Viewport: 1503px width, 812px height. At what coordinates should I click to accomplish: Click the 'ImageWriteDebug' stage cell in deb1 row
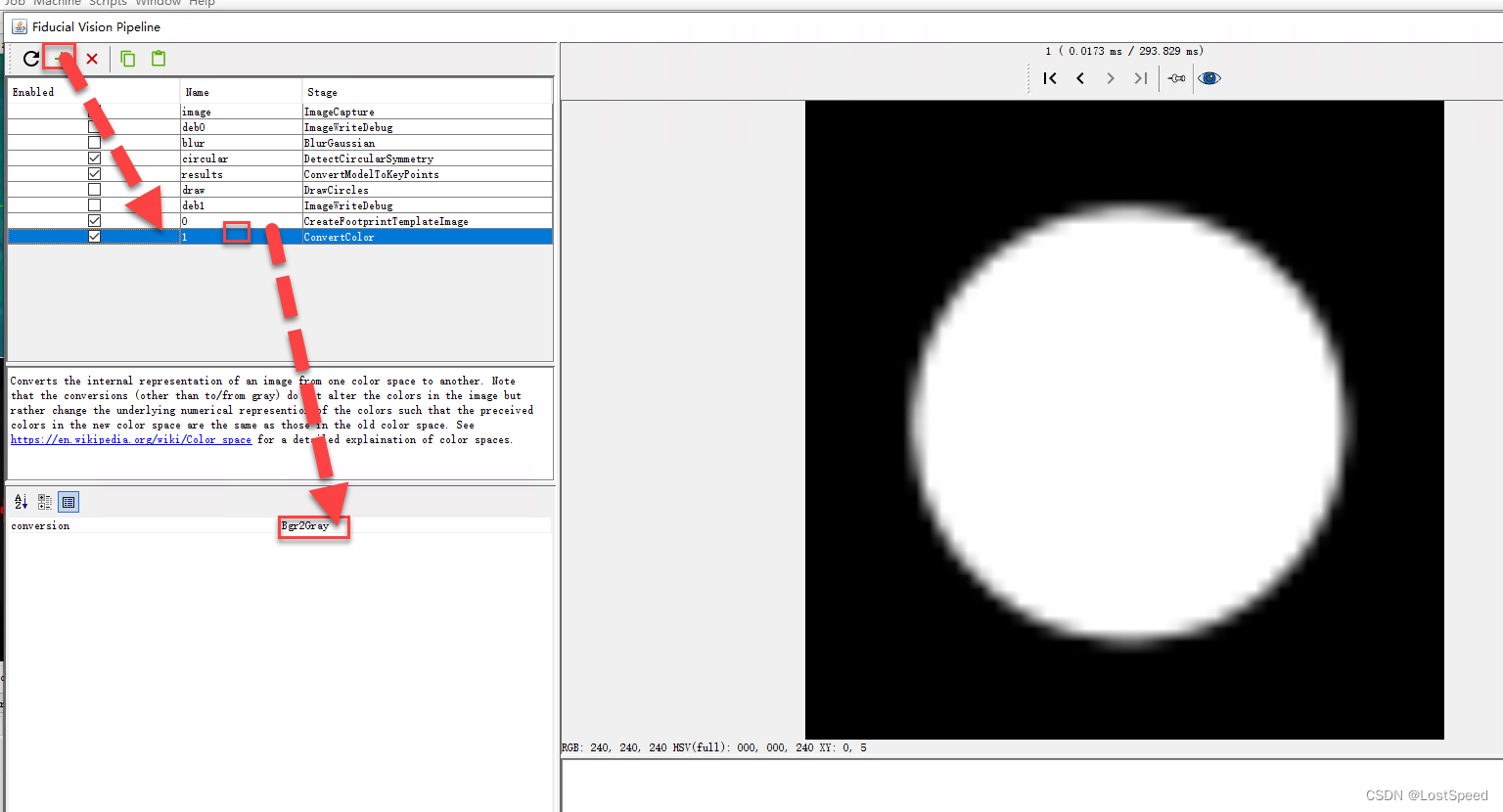[x=428, y=205]
